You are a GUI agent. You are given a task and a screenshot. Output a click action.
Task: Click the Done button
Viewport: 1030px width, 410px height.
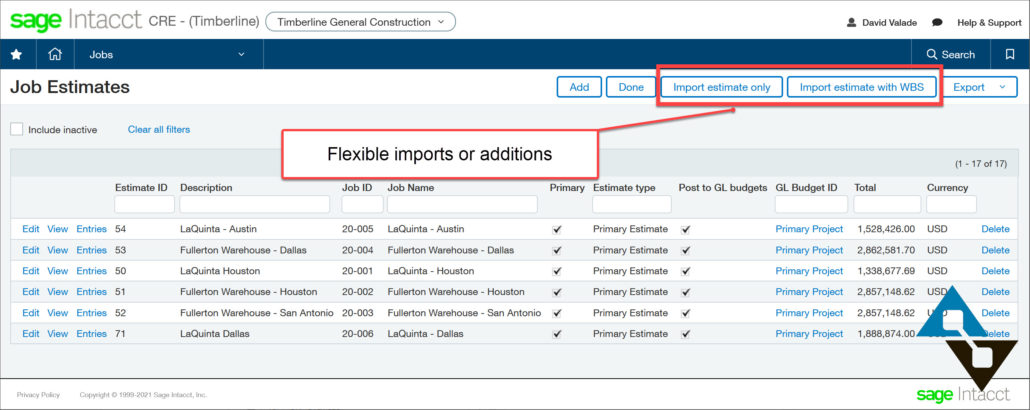[631, 87]
